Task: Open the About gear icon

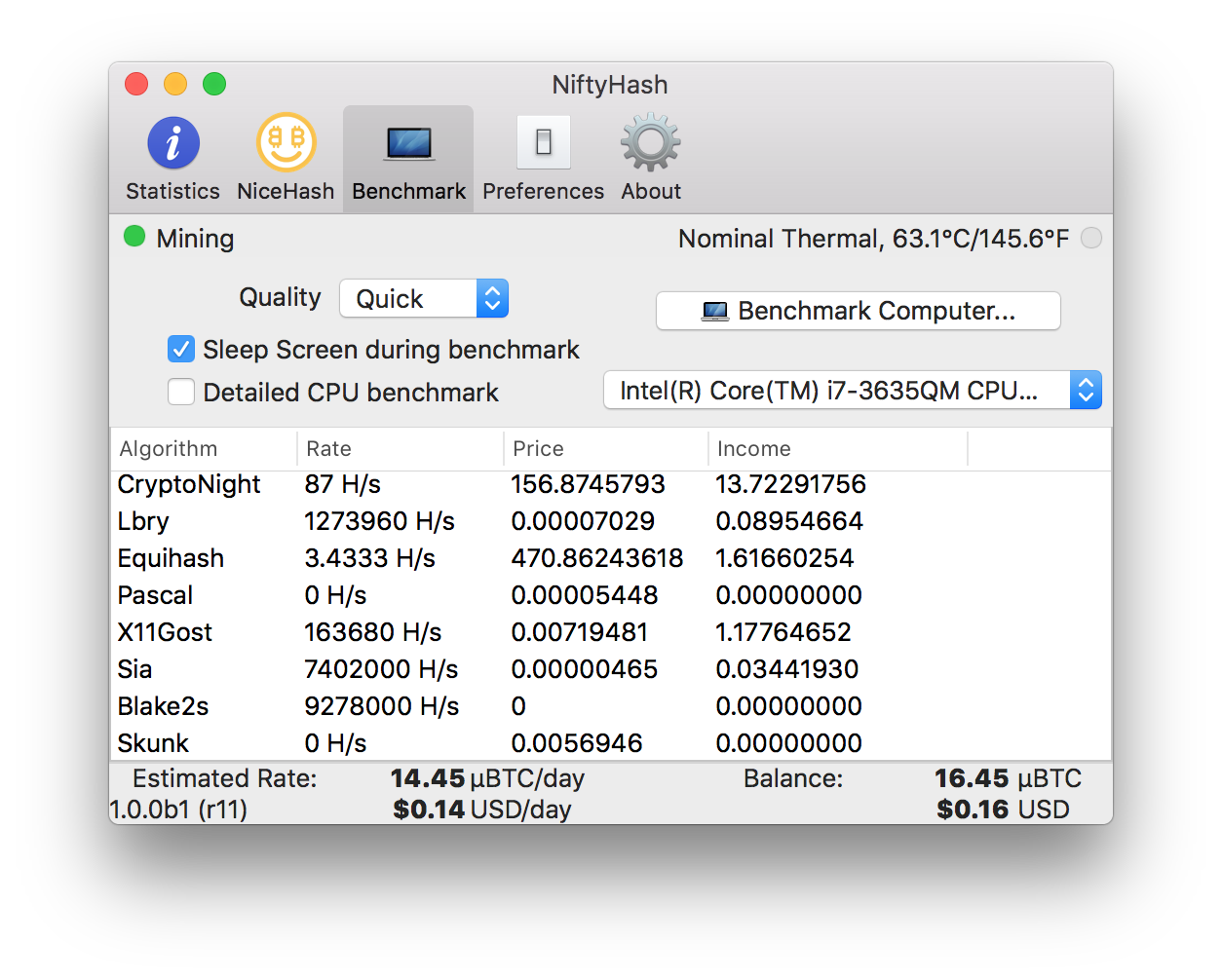Action: [651, 143]
